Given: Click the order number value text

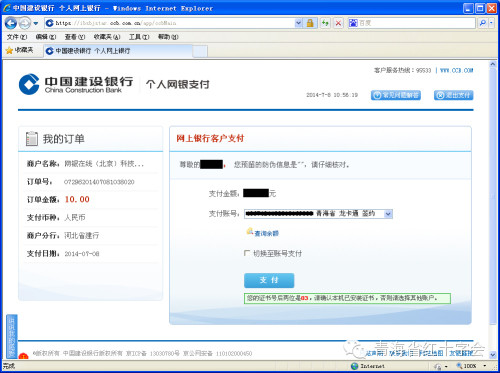Looking at the screenshot, I should 99,182.
